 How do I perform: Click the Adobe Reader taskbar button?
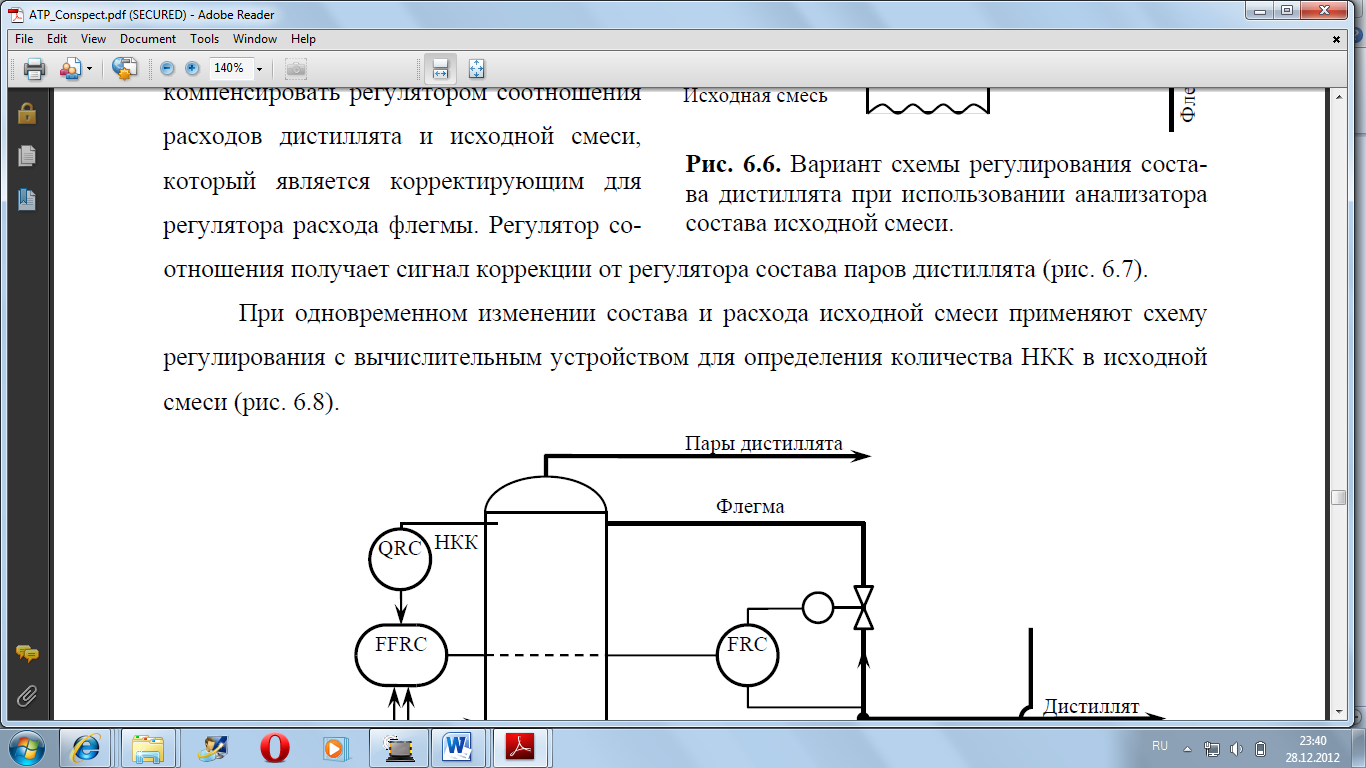[x=521, y=746]
